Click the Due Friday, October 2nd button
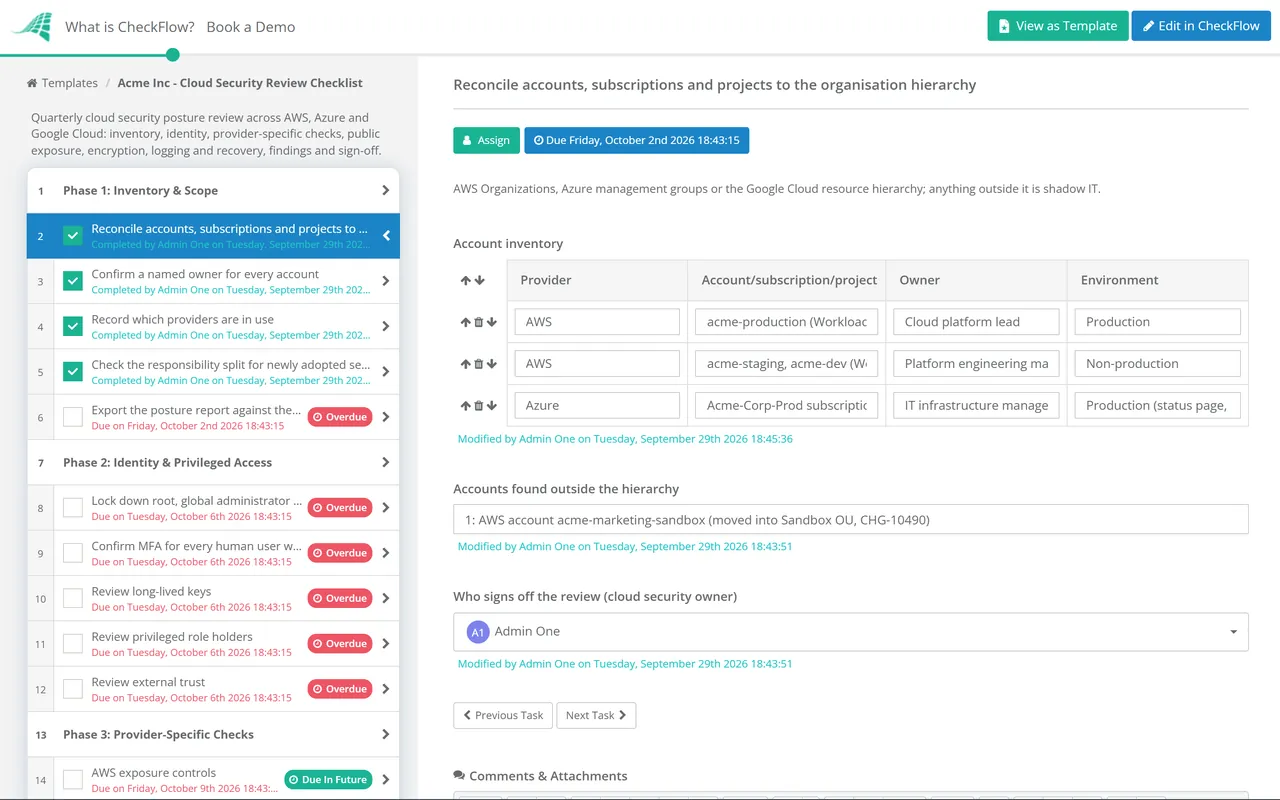The width and height of the screenshot is (1280, 800). tap(637, 140)
